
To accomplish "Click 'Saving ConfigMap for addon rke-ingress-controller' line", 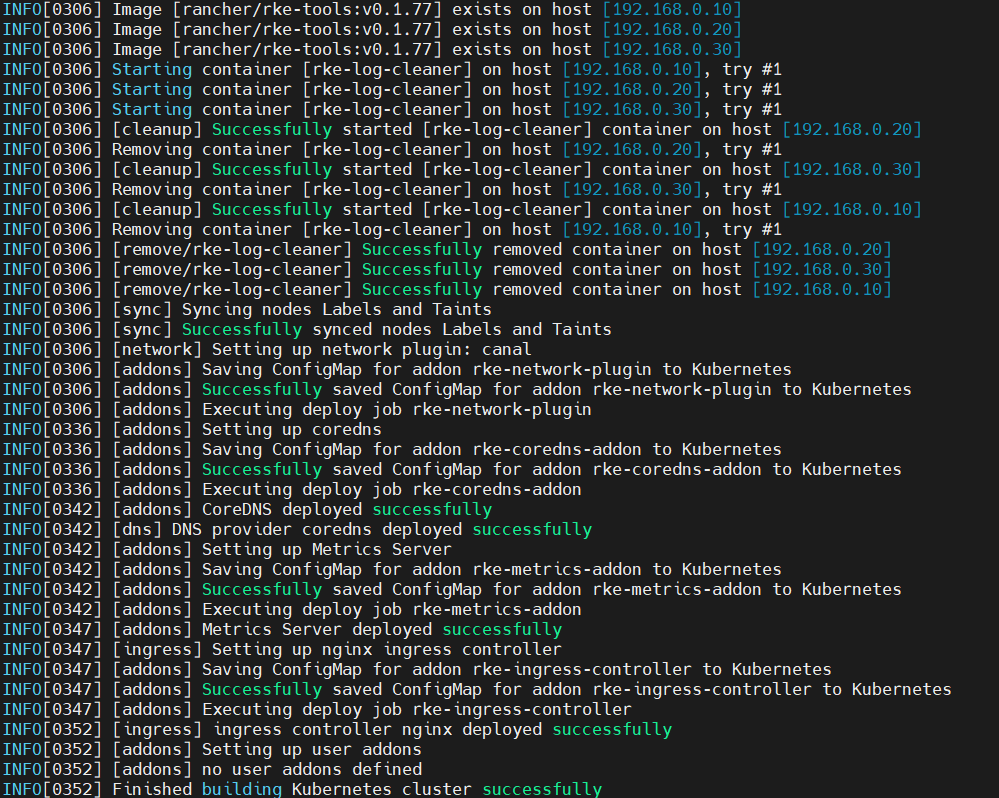I will [417, 669].
